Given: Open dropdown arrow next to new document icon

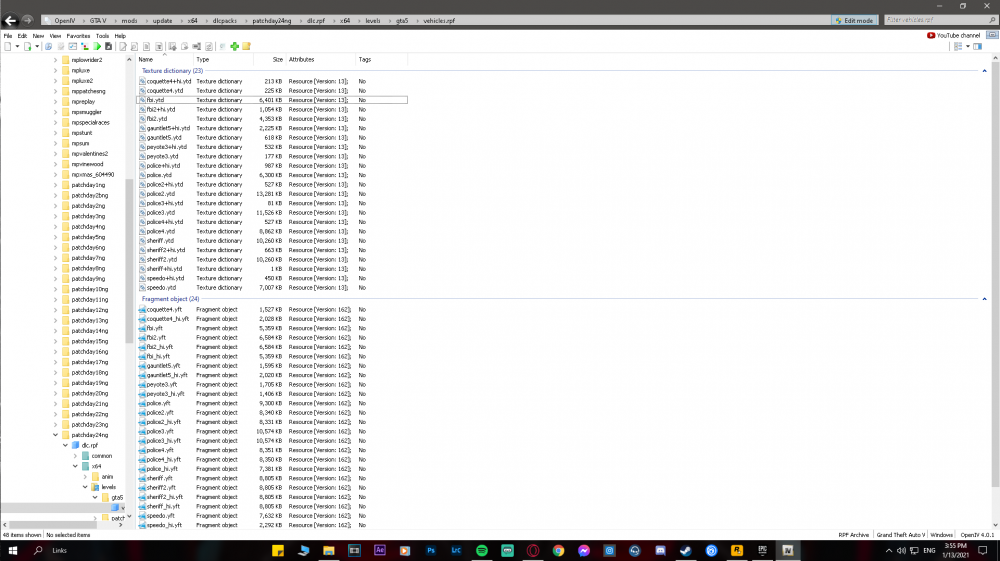Looking at the screenshot, I should 17,47.
